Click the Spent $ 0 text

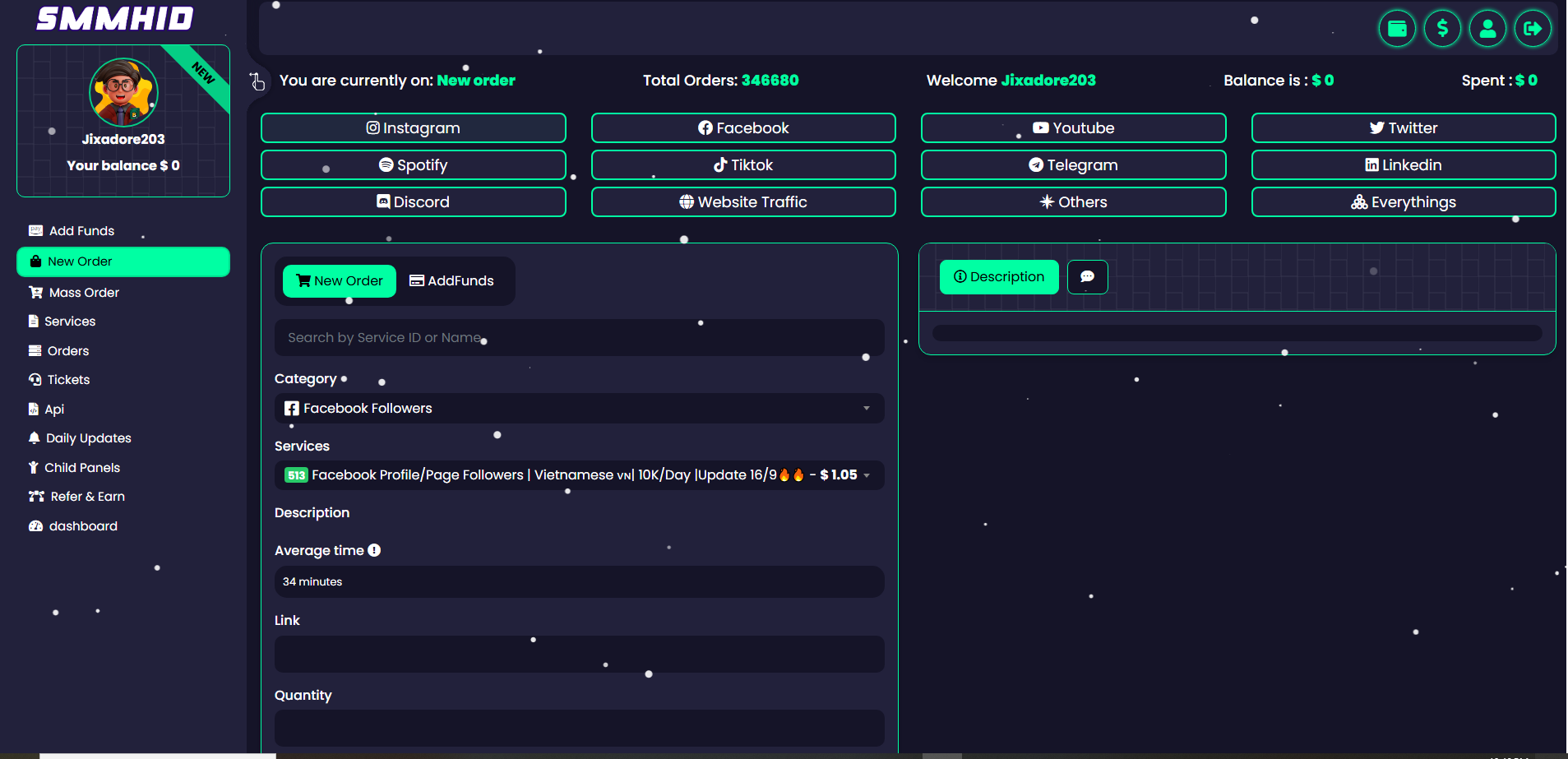point(1500,81)
